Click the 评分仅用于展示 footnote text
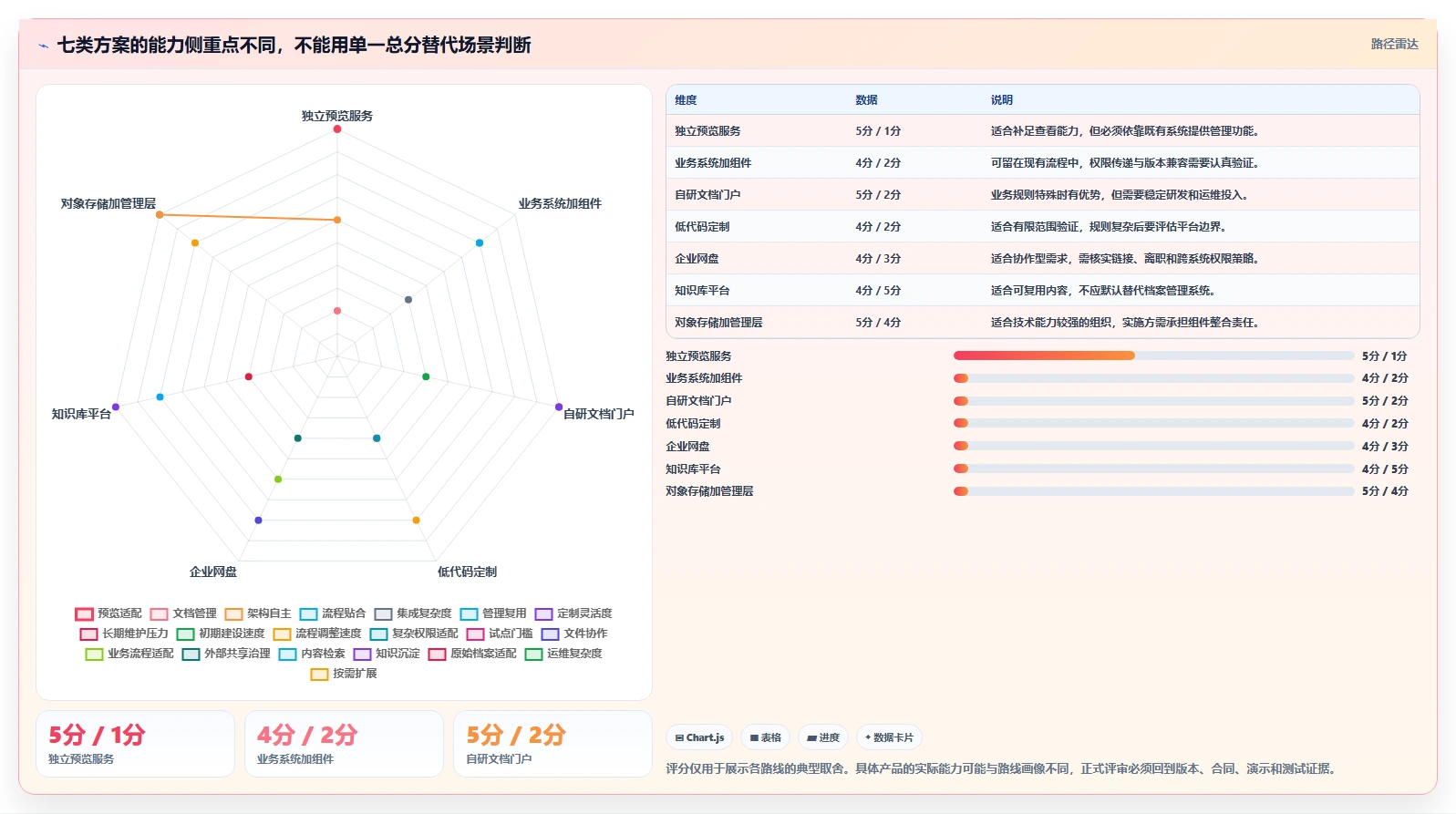 click(1003, 768)
